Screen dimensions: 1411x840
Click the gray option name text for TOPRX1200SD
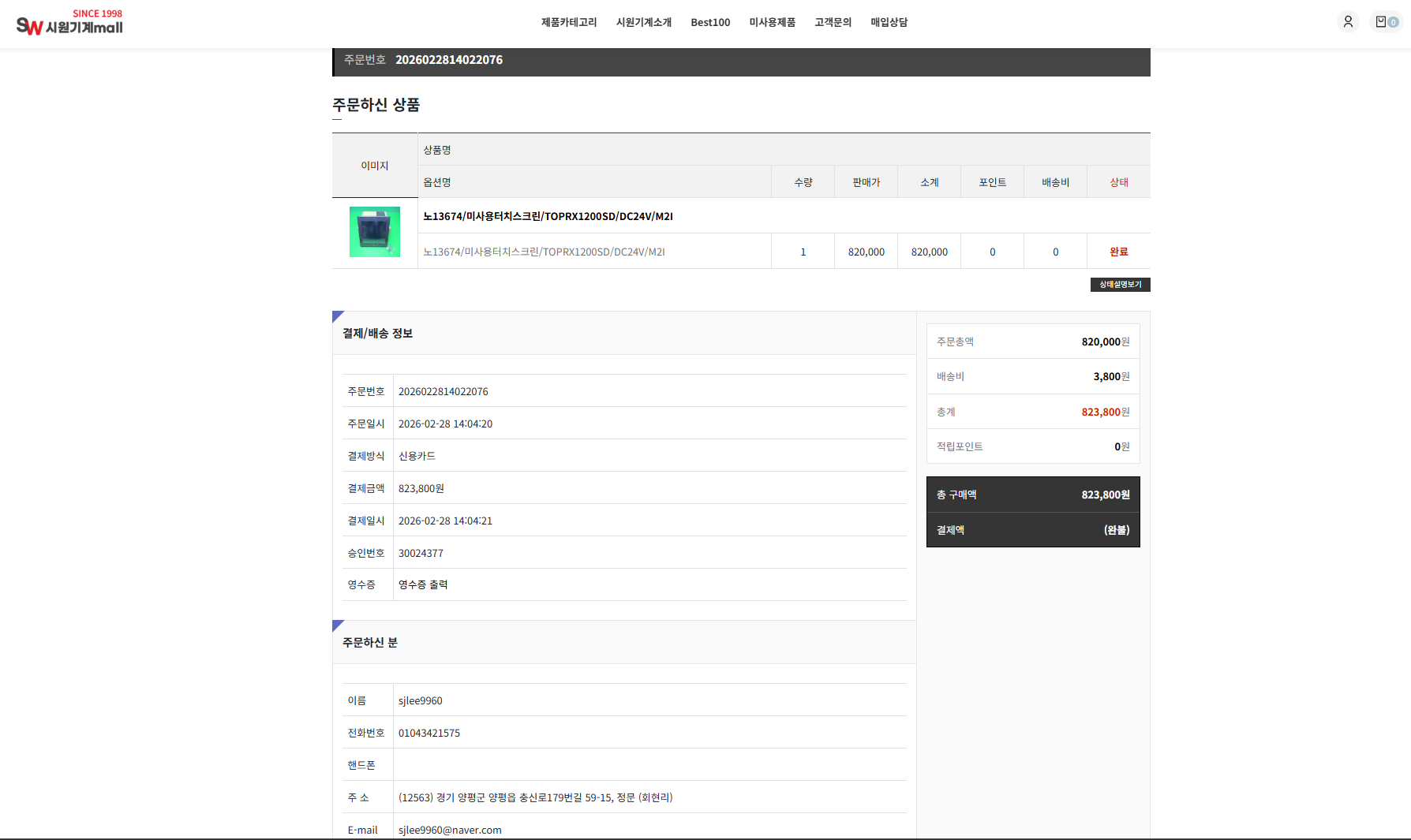click(544, 252)
